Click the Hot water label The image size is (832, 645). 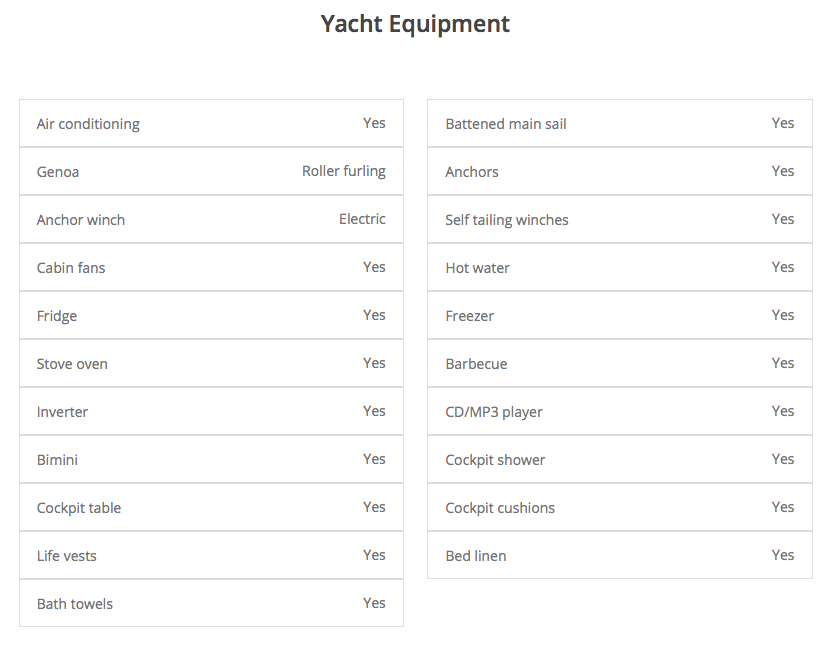pyautogui.click(x=478, y=268)
